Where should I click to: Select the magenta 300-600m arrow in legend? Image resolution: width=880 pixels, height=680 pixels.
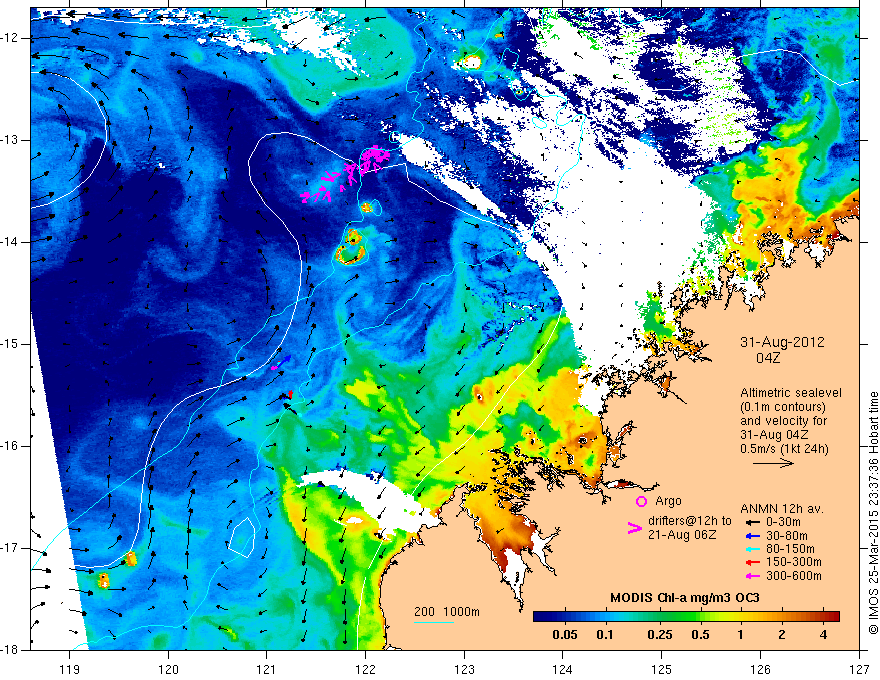753,576
